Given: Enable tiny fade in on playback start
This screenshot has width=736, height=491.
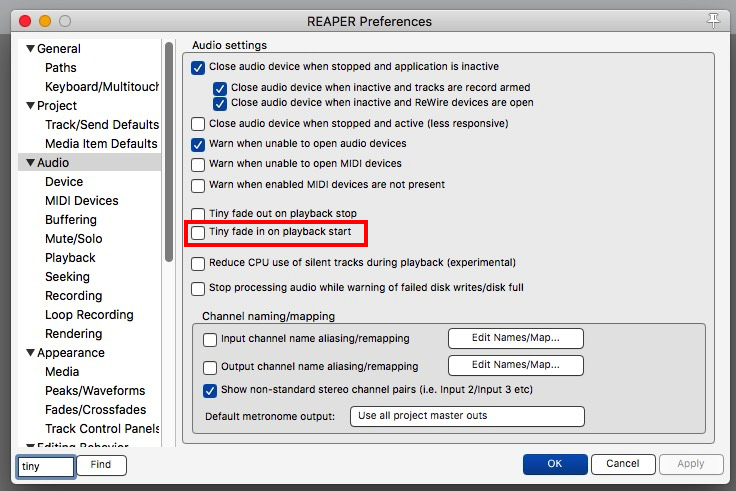Looking at the screenshot, I should coord(198,232).
